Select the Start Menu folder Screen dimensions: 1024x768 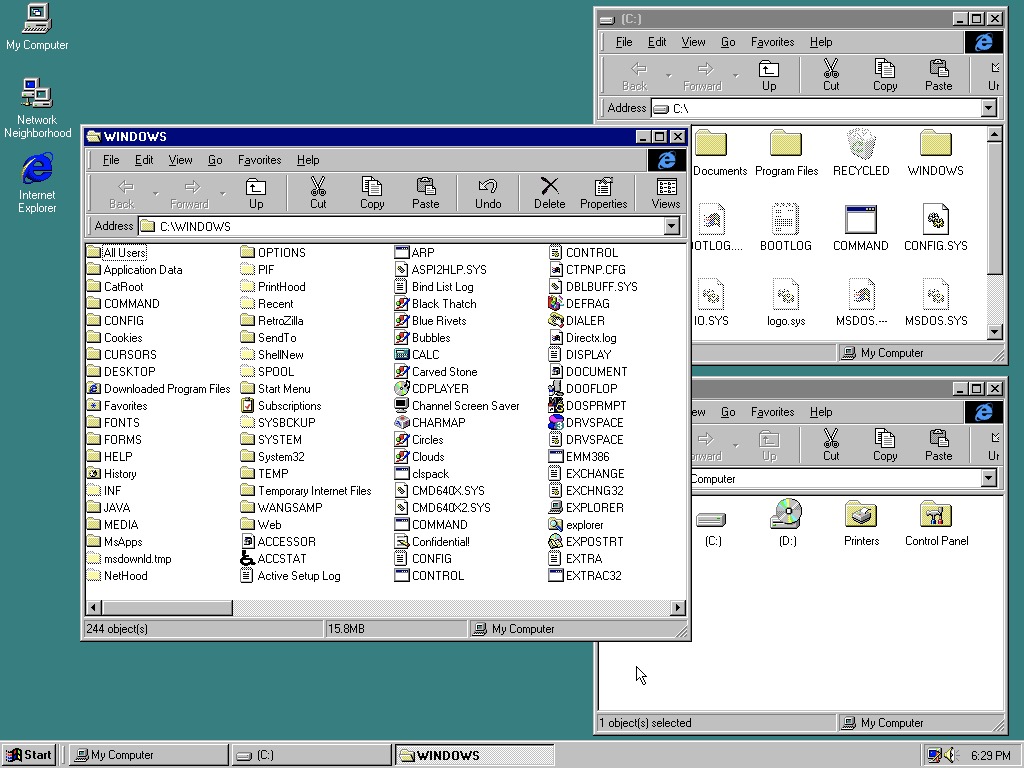point(275,389)
